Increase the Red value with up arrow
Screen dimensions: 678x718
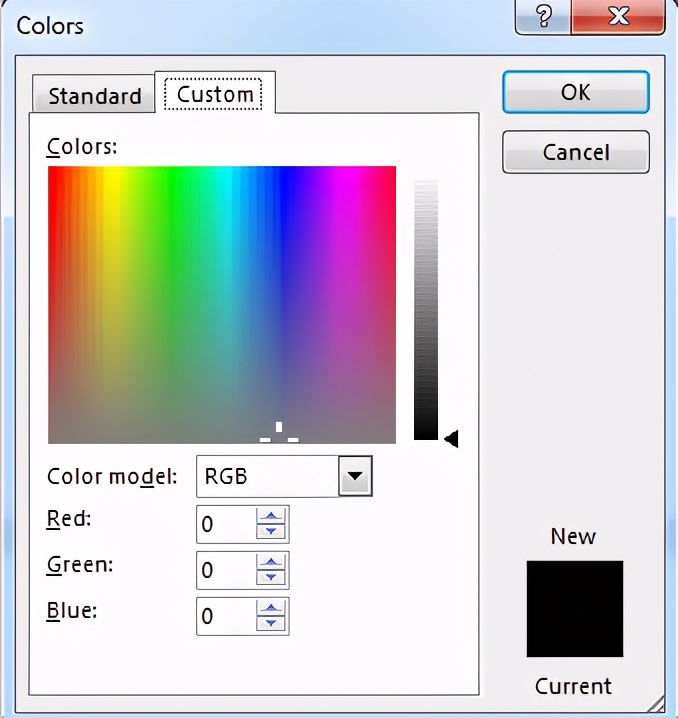tap(272, 516)
